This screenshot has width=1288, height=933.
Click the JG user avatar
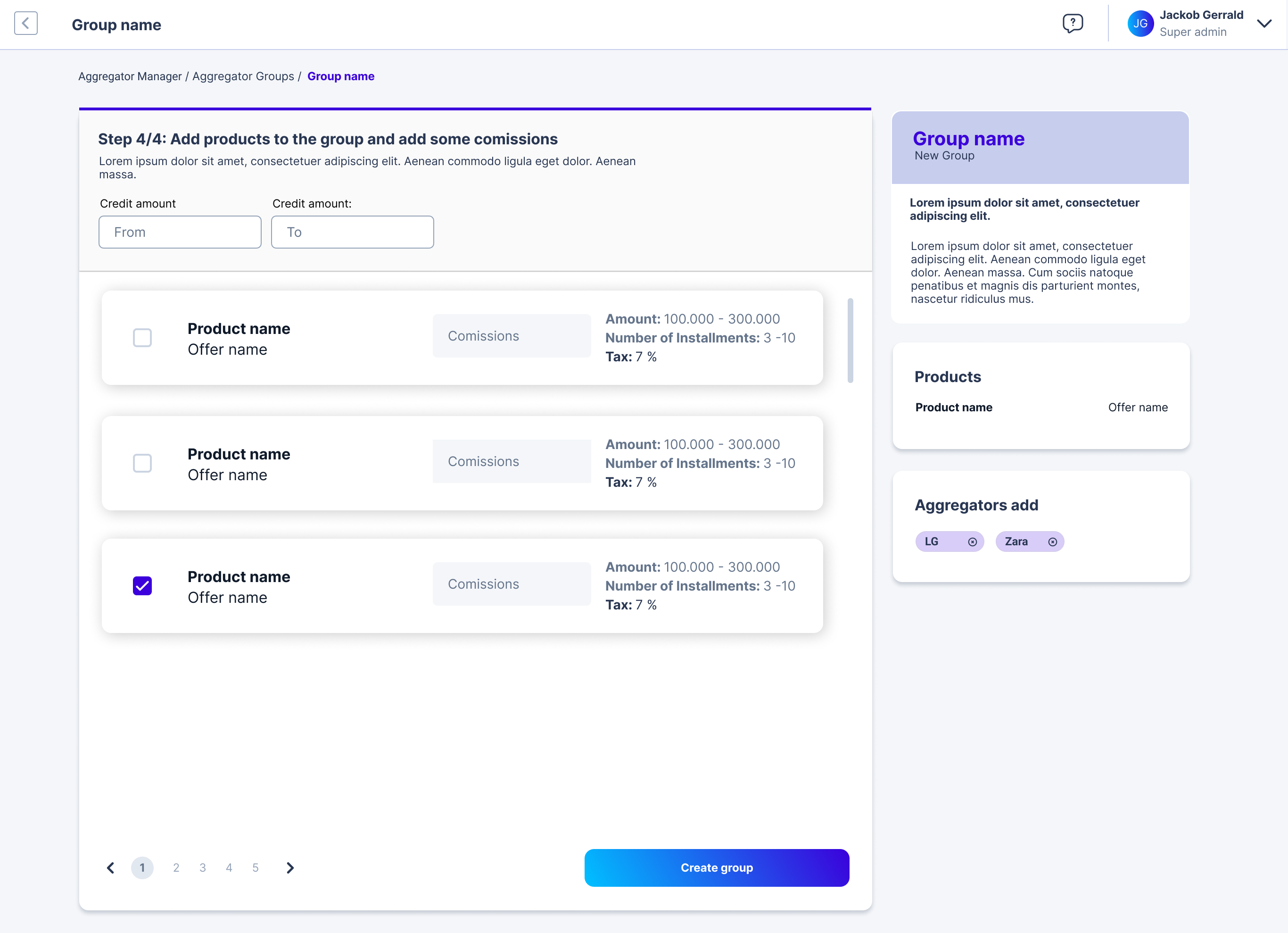[1140, 23]
